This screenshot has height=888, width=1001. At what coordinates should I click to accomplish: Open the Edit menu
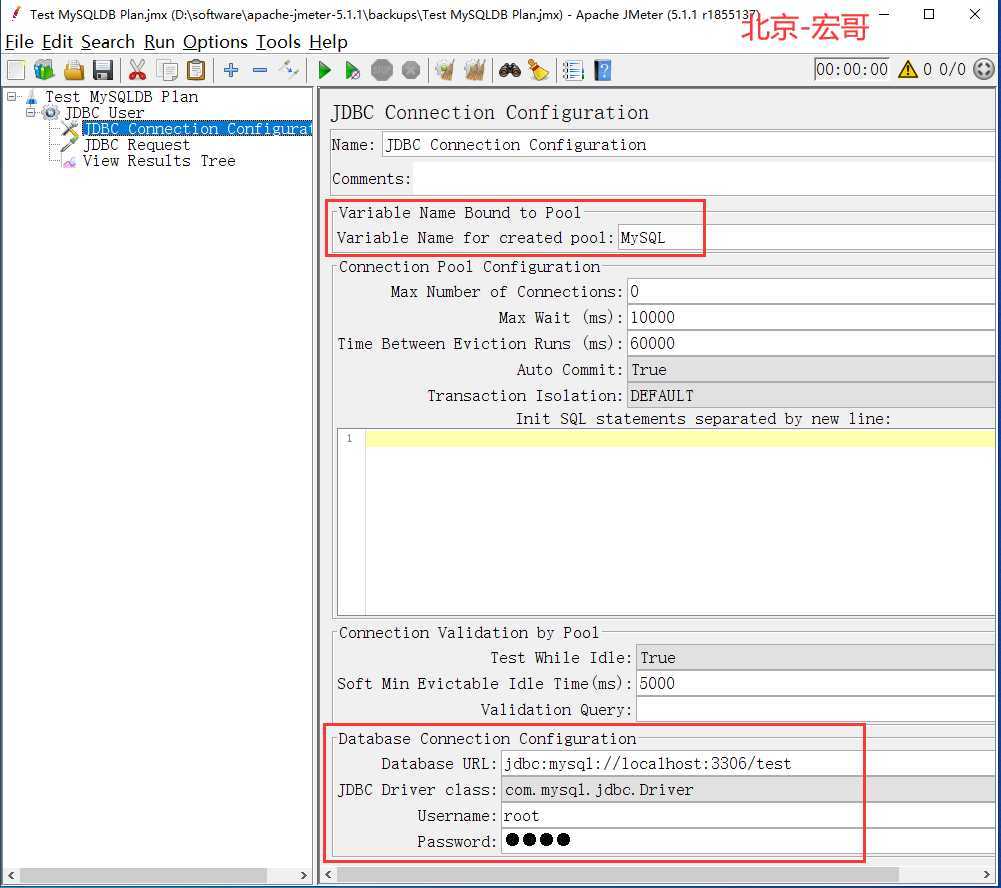57,42
